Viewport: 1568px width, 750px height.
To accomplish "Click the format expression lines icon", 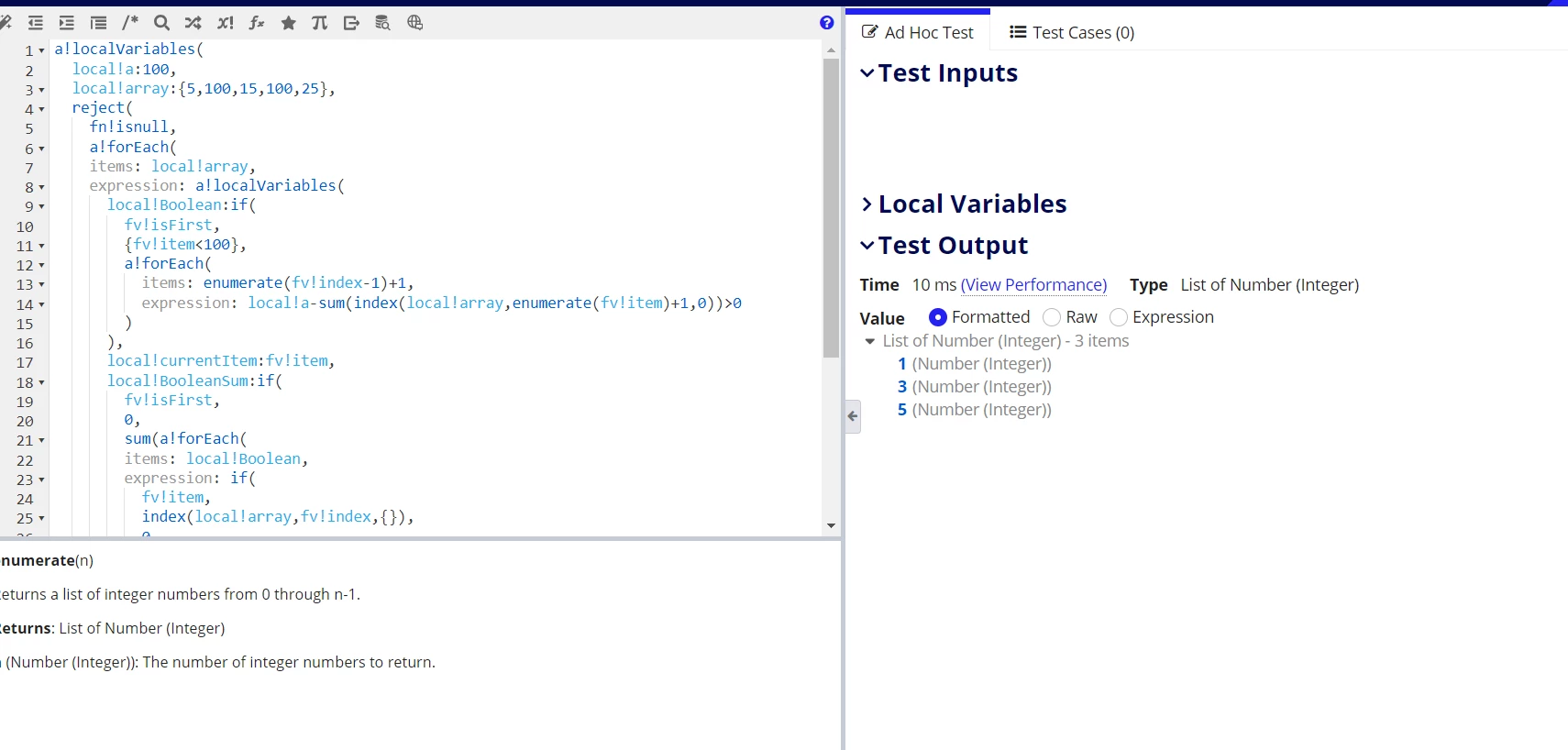I will 98,23.
